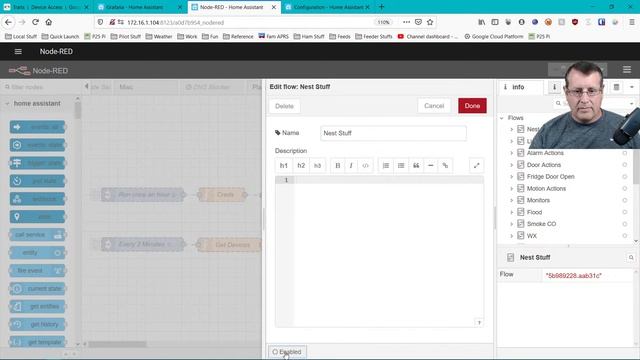Open the sidebar tab with trash icon
Viewport: 640px width, 360px height.
click(616, 87)
